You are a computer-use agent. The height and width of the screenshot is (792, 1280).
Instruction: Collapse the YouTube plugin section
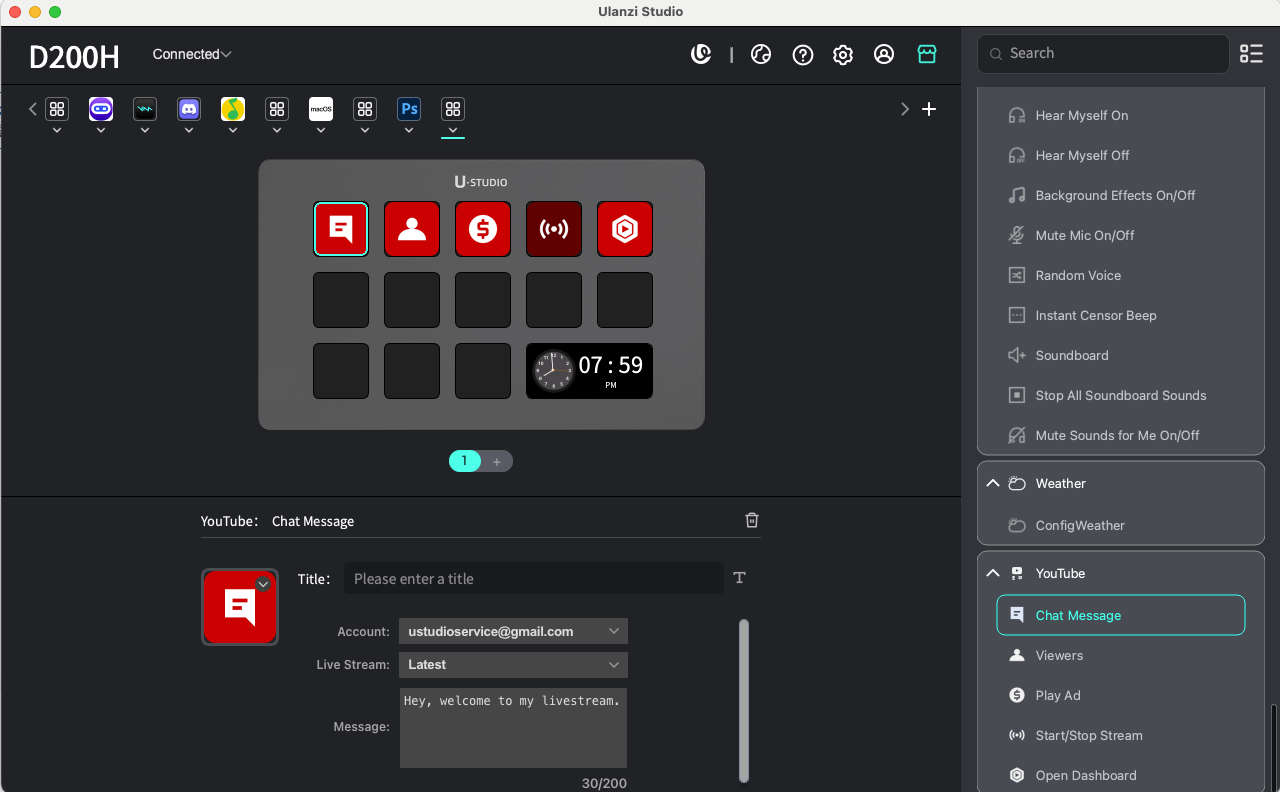(x=993, y=573)
